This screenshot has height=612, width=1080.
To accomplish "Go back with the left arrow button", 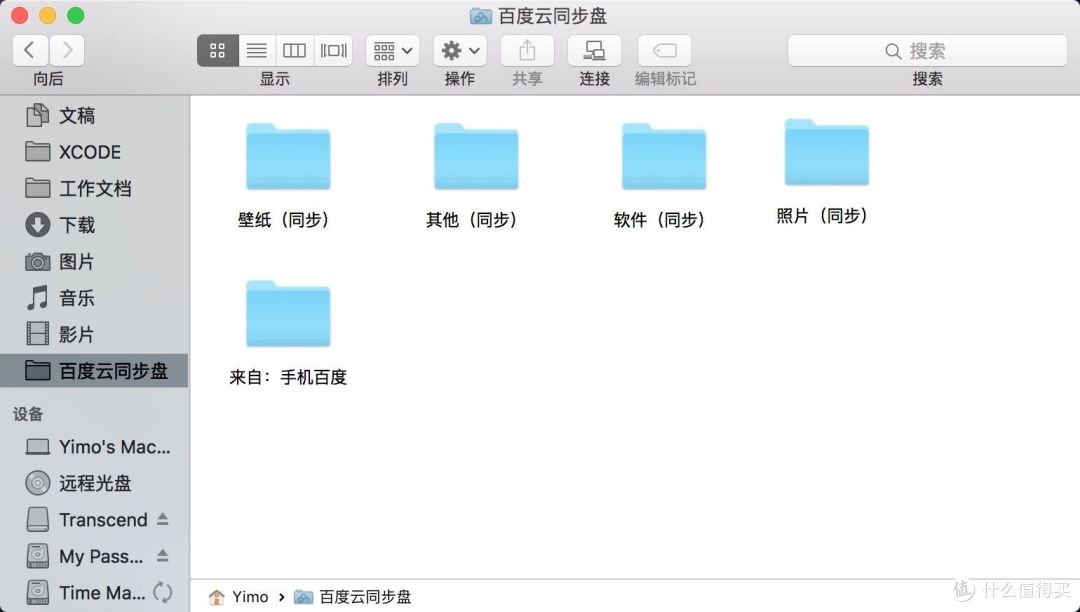I will pyautogui.click(x=30, y=50).
